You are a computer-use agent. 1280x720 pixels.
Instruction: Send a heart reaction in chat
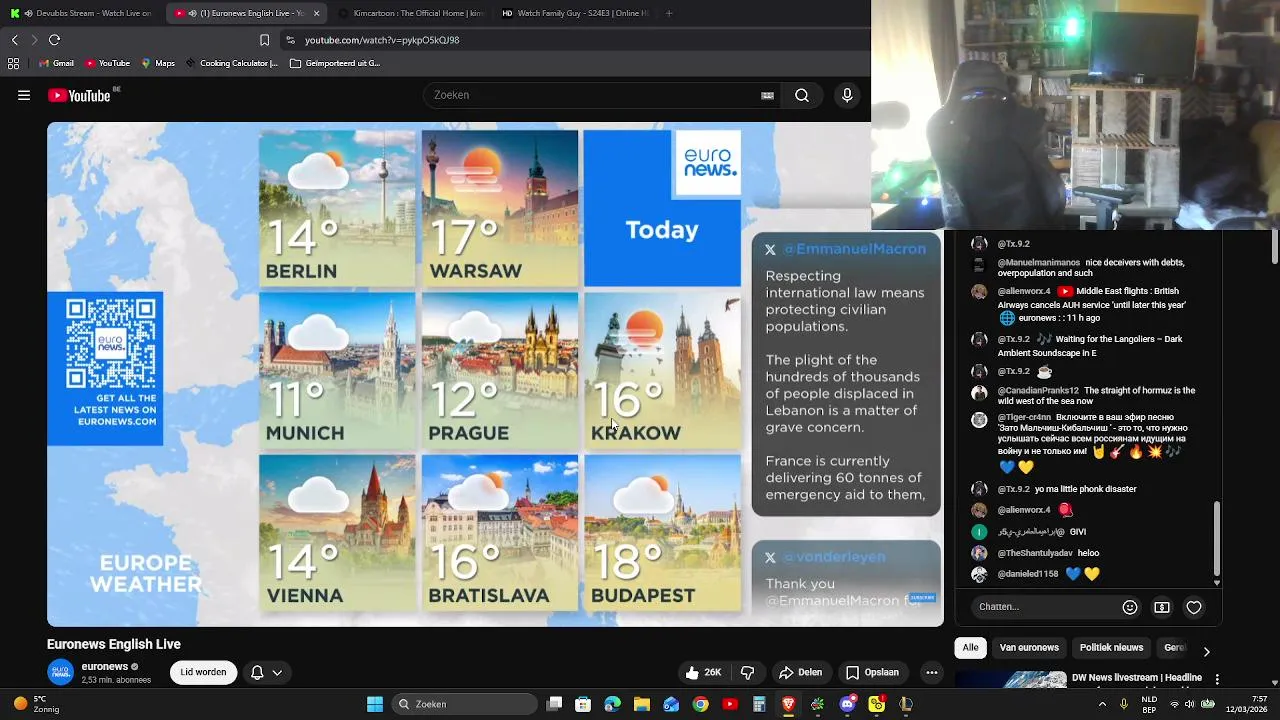click(x=1194, y=607)
